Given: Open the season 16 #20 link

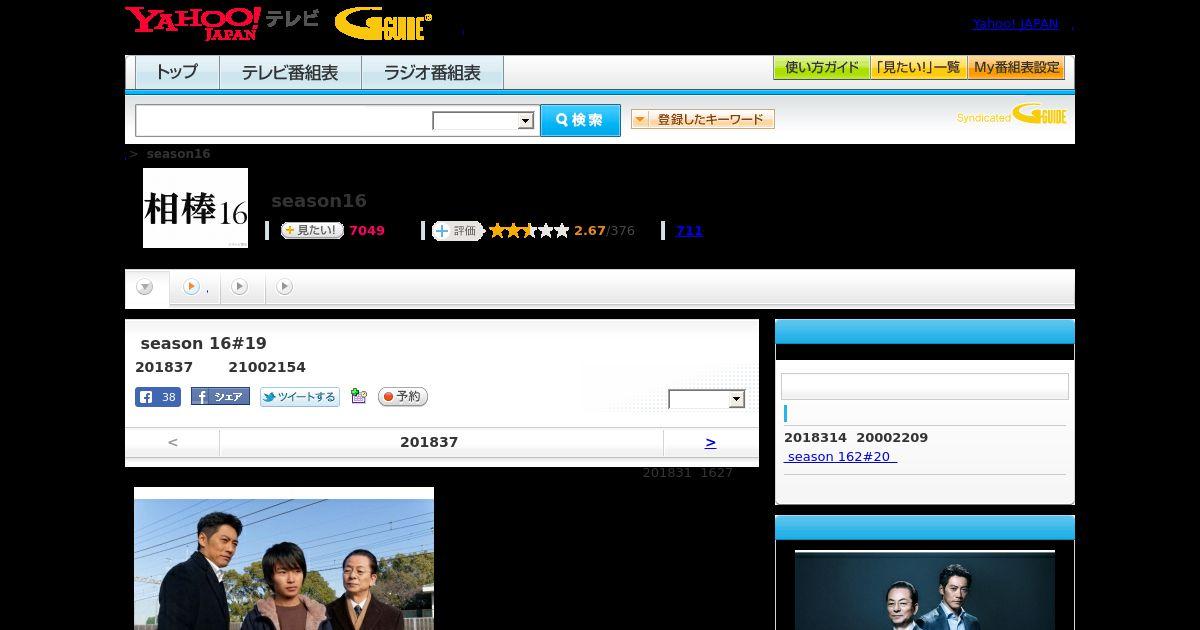Looking at the screenshot, I should pos(840,457).
